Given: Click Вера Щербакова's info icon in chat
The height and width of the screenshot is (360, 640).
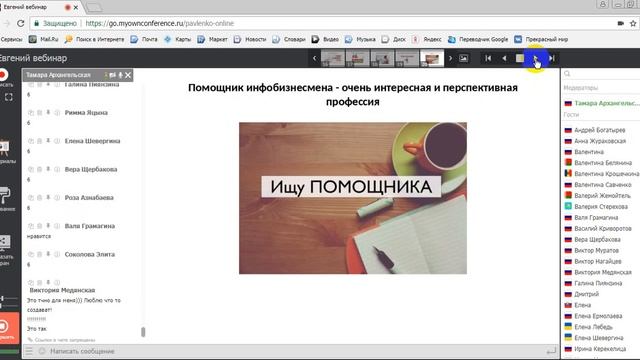Looking at the screenshot, I should pyautogui.click(x=57, y=169).
